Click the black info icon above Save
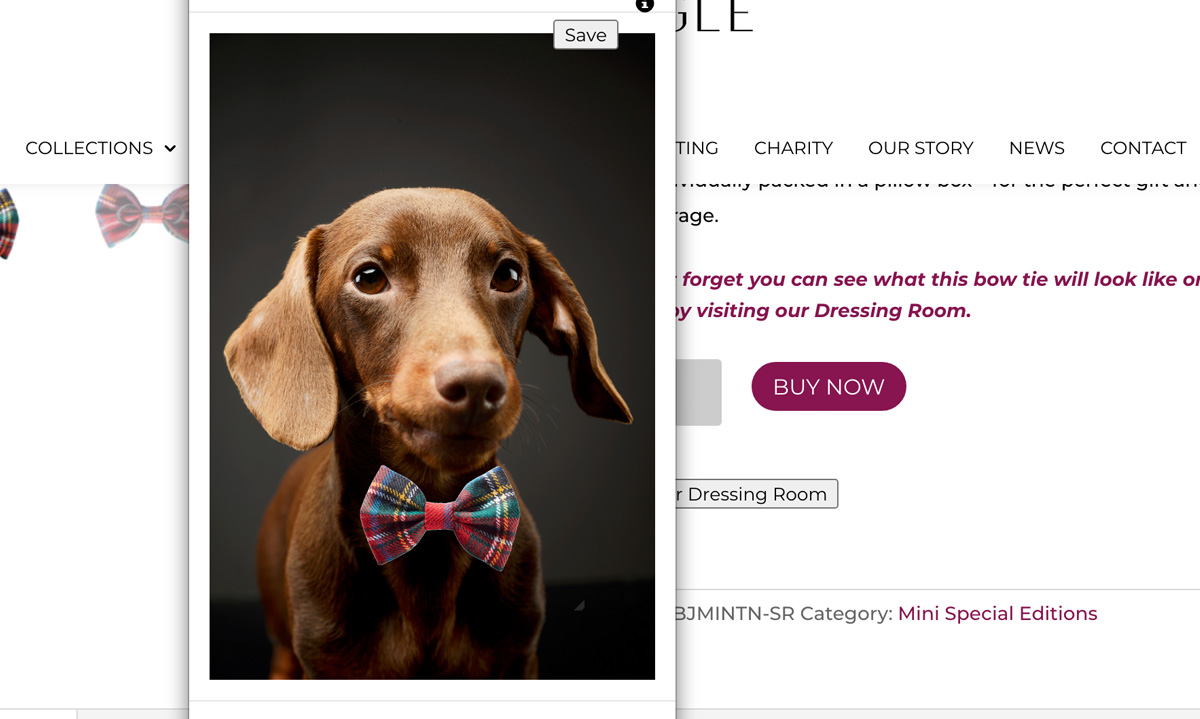1200x719 pixels. coord(645,5)
